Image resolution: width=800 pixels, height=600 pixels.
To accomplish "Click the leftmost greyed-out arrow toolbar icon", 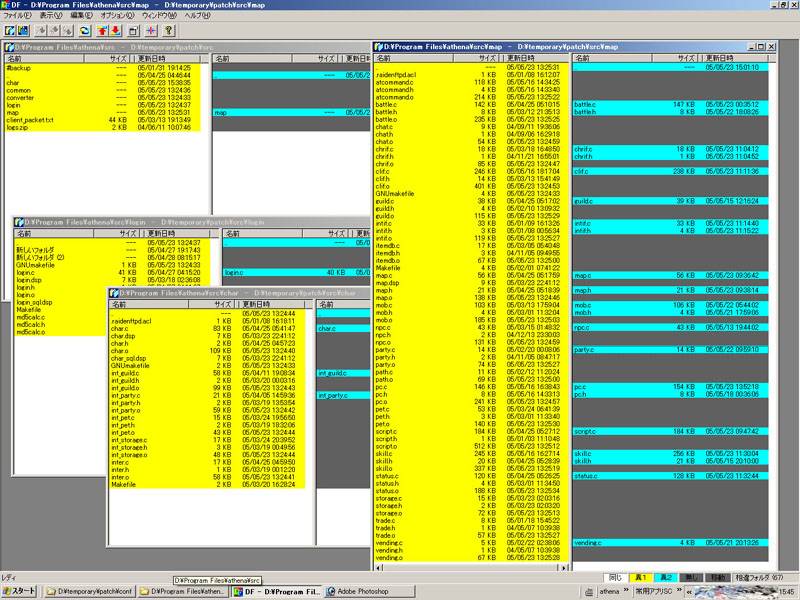I will pos(41,31).
